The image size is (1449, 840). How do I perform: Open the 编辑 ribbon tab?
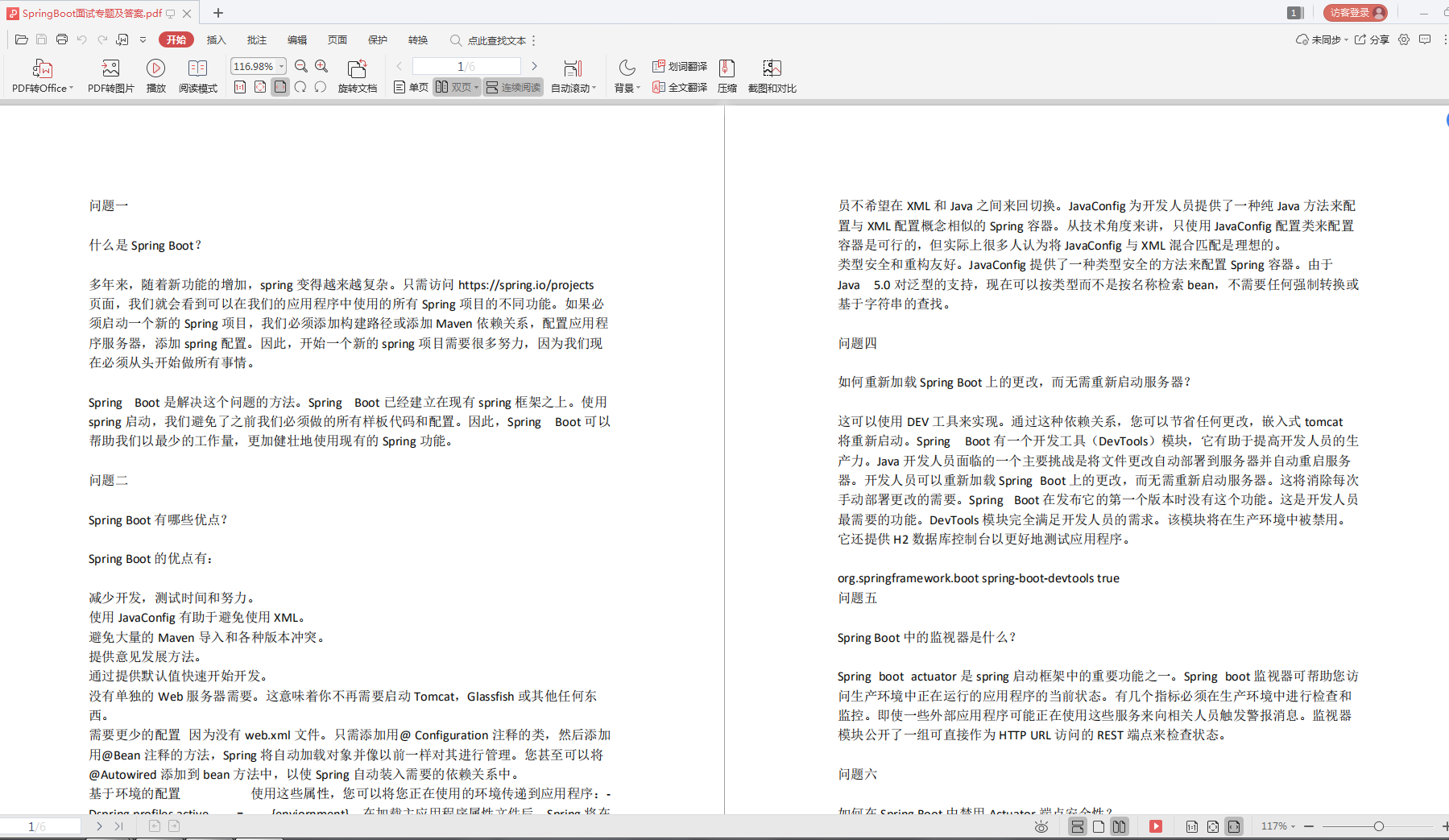pos(297,40)
